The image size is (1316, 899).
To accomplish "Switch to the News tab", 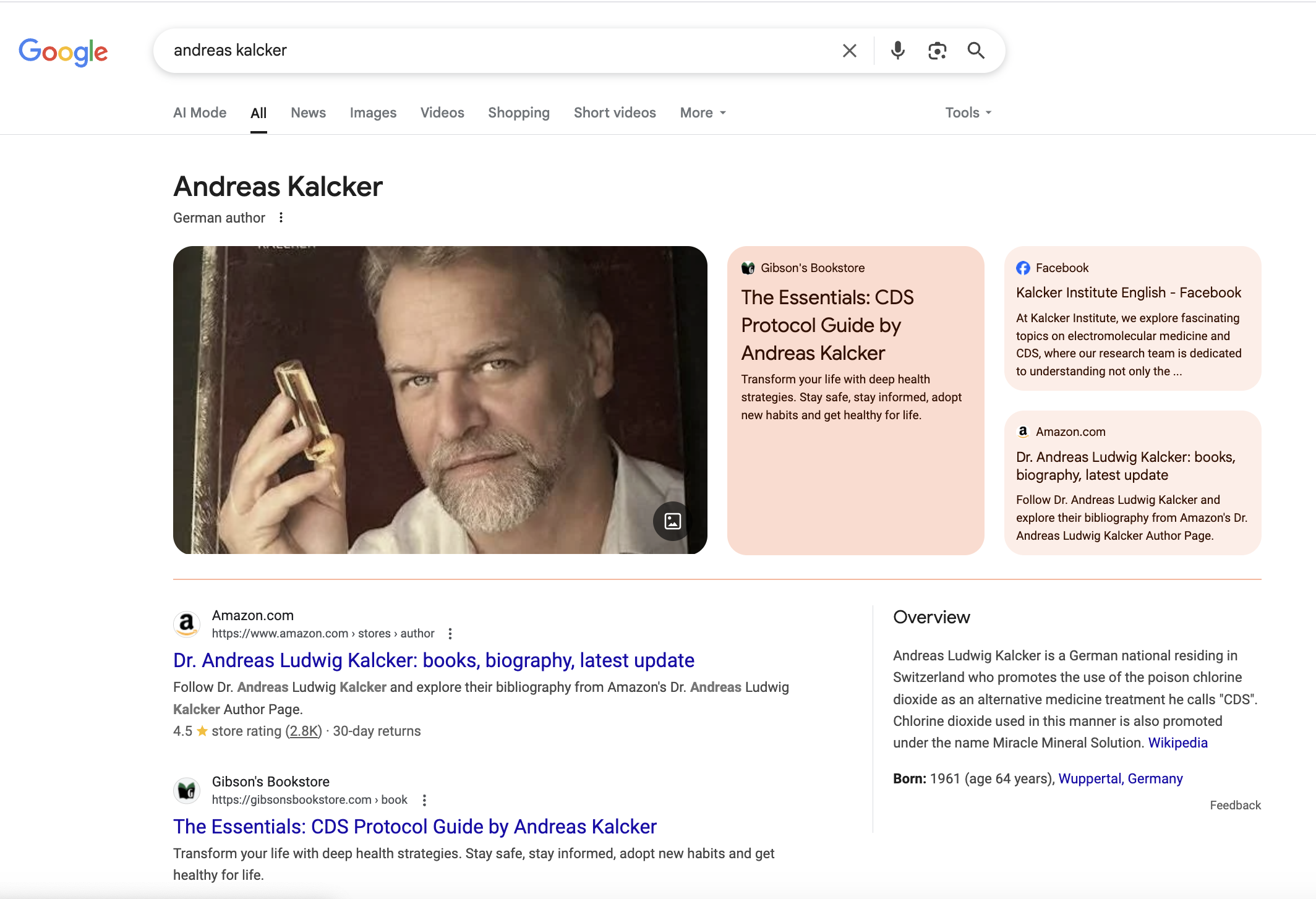I will [308, 113].
